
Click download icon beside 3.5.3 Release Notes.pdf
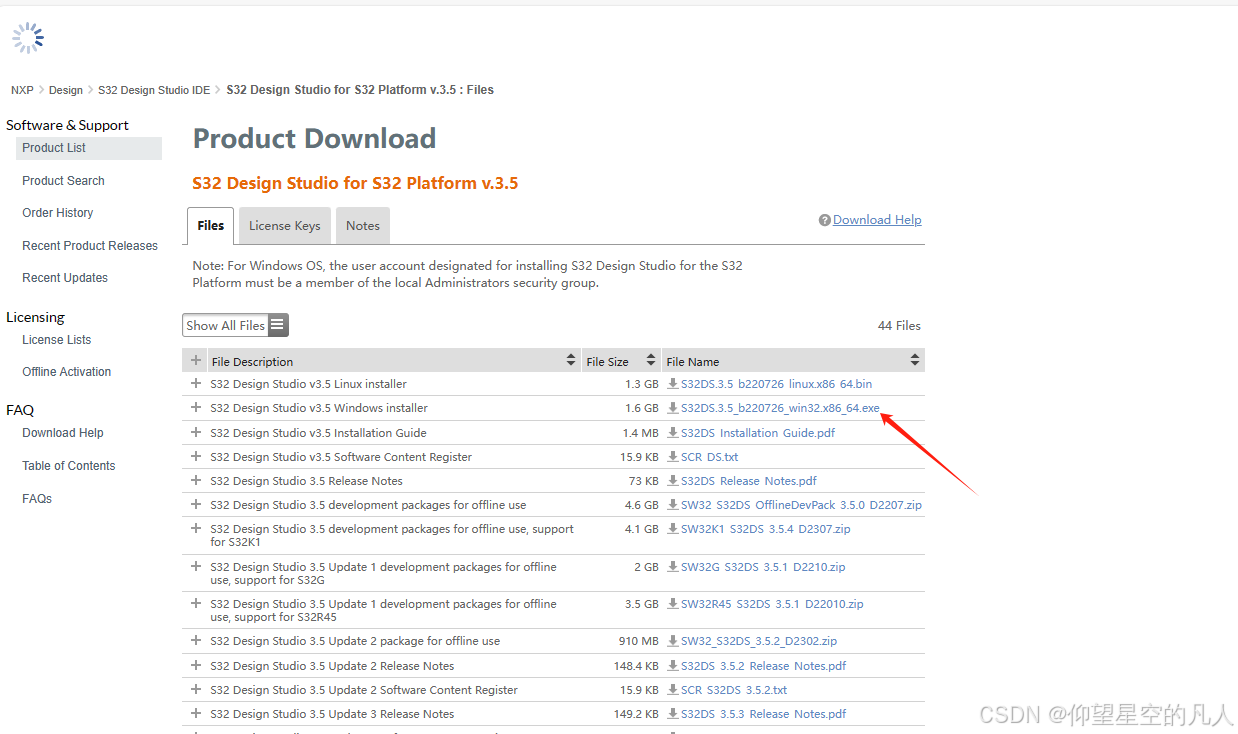[x=673, y=714]
